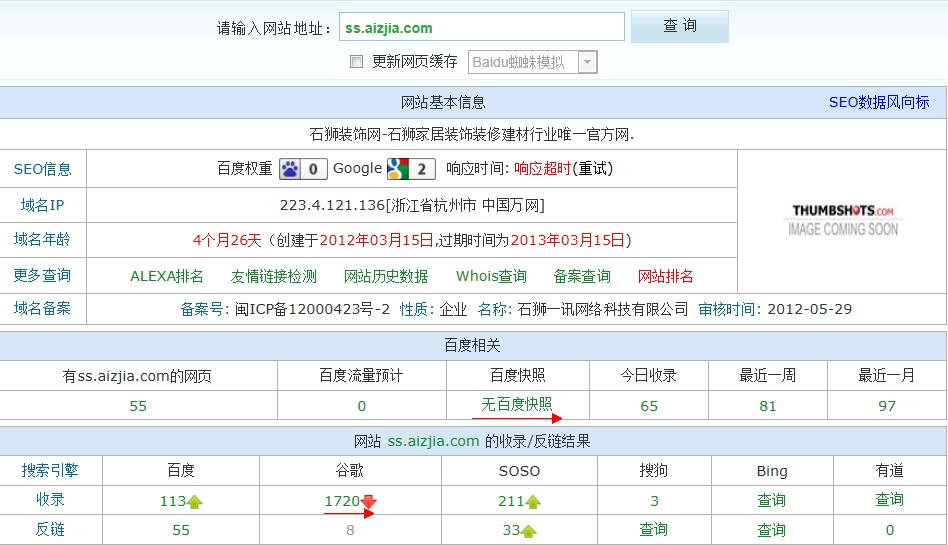Click the Baidu paw weight icon
The image size is (948, 545).
[x=290, y=169]
